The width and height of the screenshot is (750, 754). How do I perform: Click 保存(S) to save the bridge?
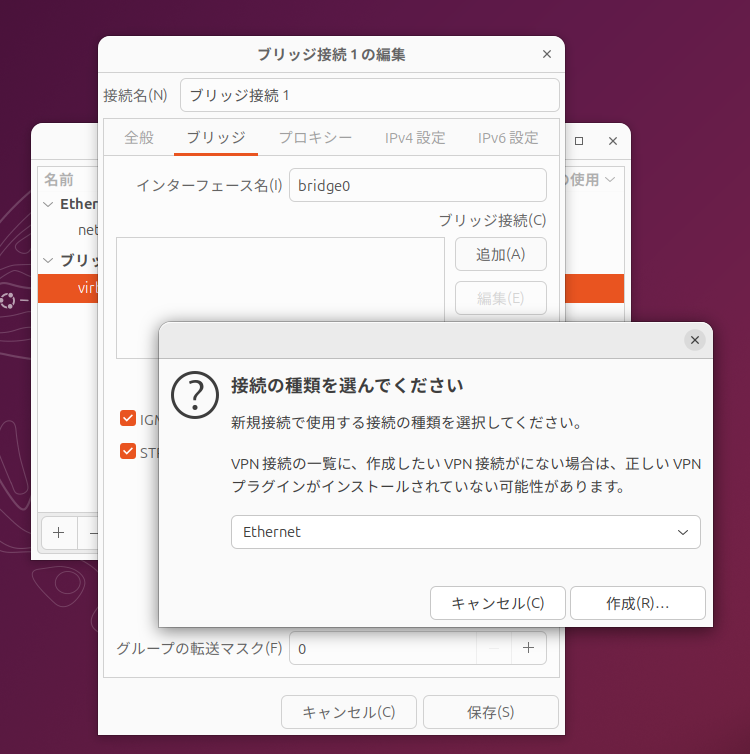coord(490,713)
